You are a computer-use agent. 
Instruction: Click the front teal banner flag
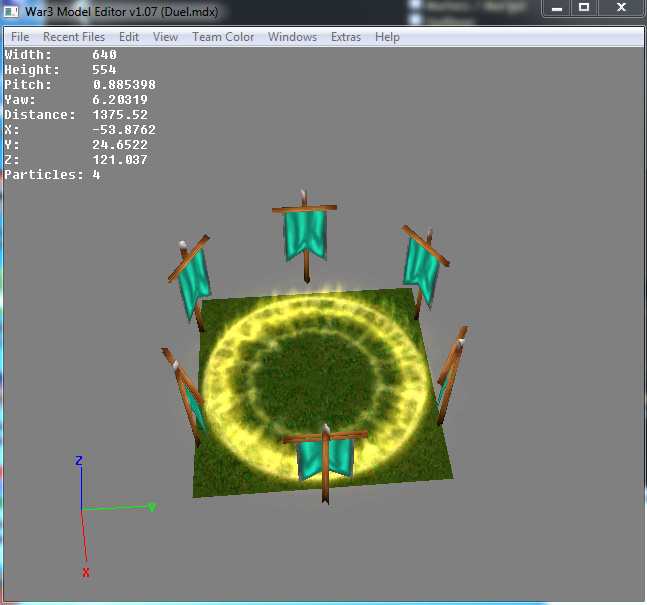[x=326, y=459]
